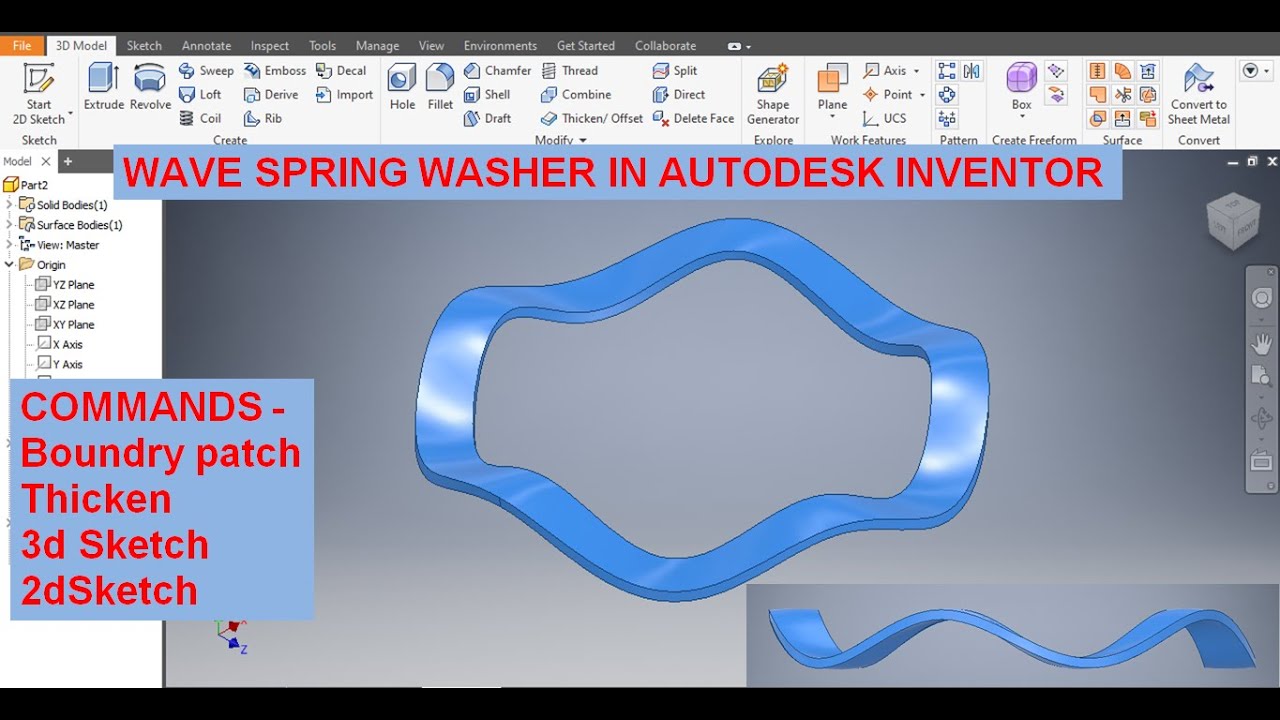
Task: Choose the Draft command
Action: click(487, 119)
